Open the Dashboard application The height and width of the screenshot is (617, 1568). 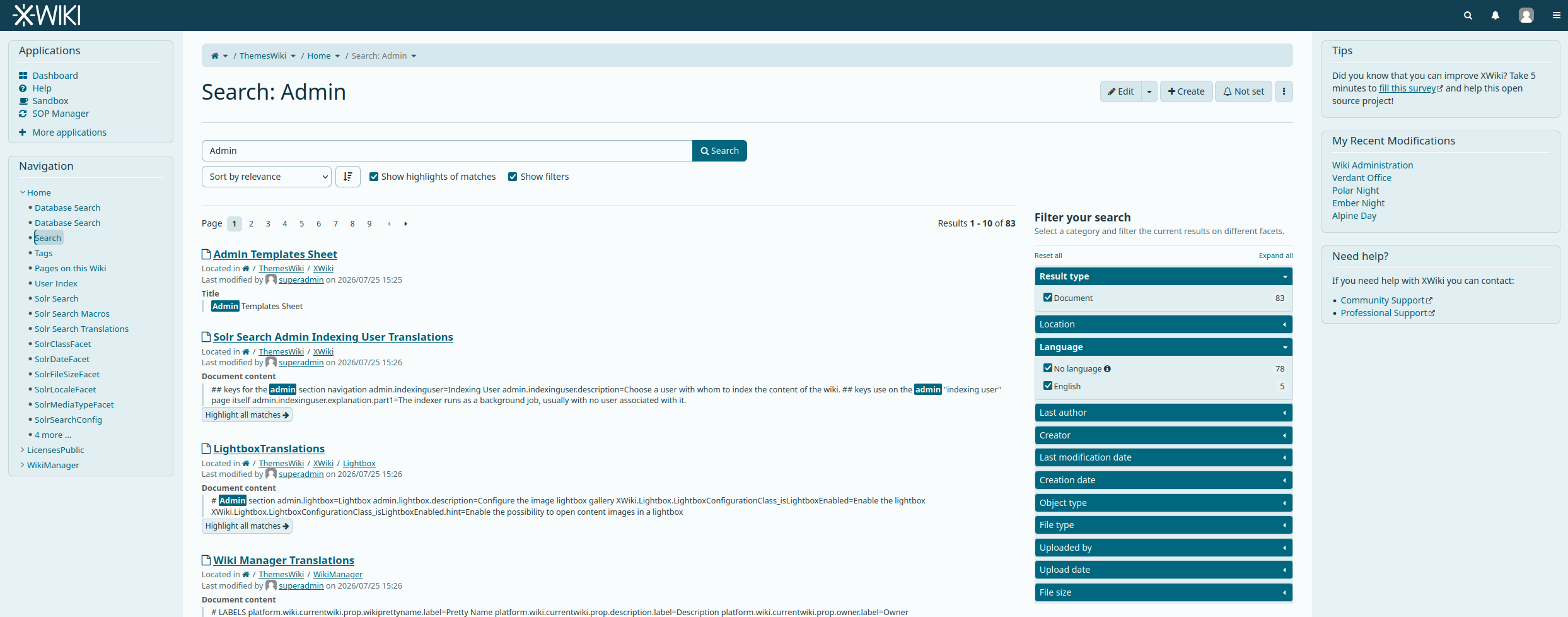(x=55, y=75)
